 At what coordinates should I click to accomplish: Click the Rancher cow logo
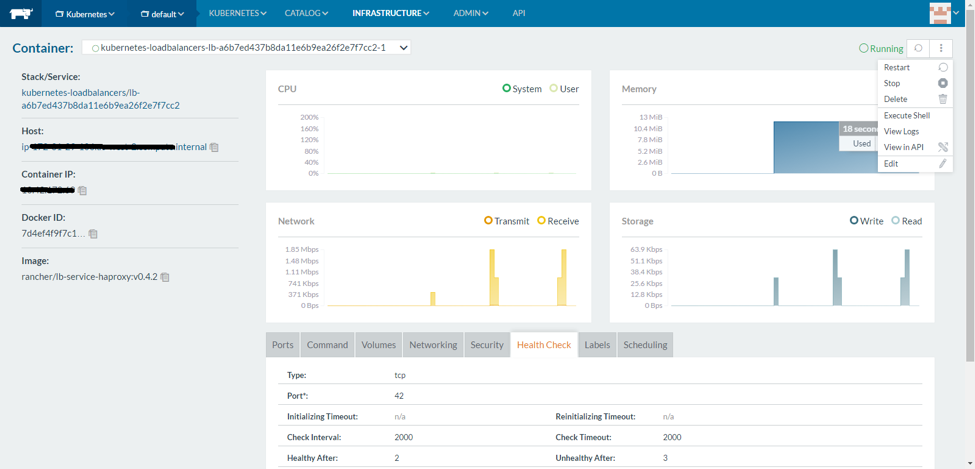pyautogui.click(x=20, y=13)
